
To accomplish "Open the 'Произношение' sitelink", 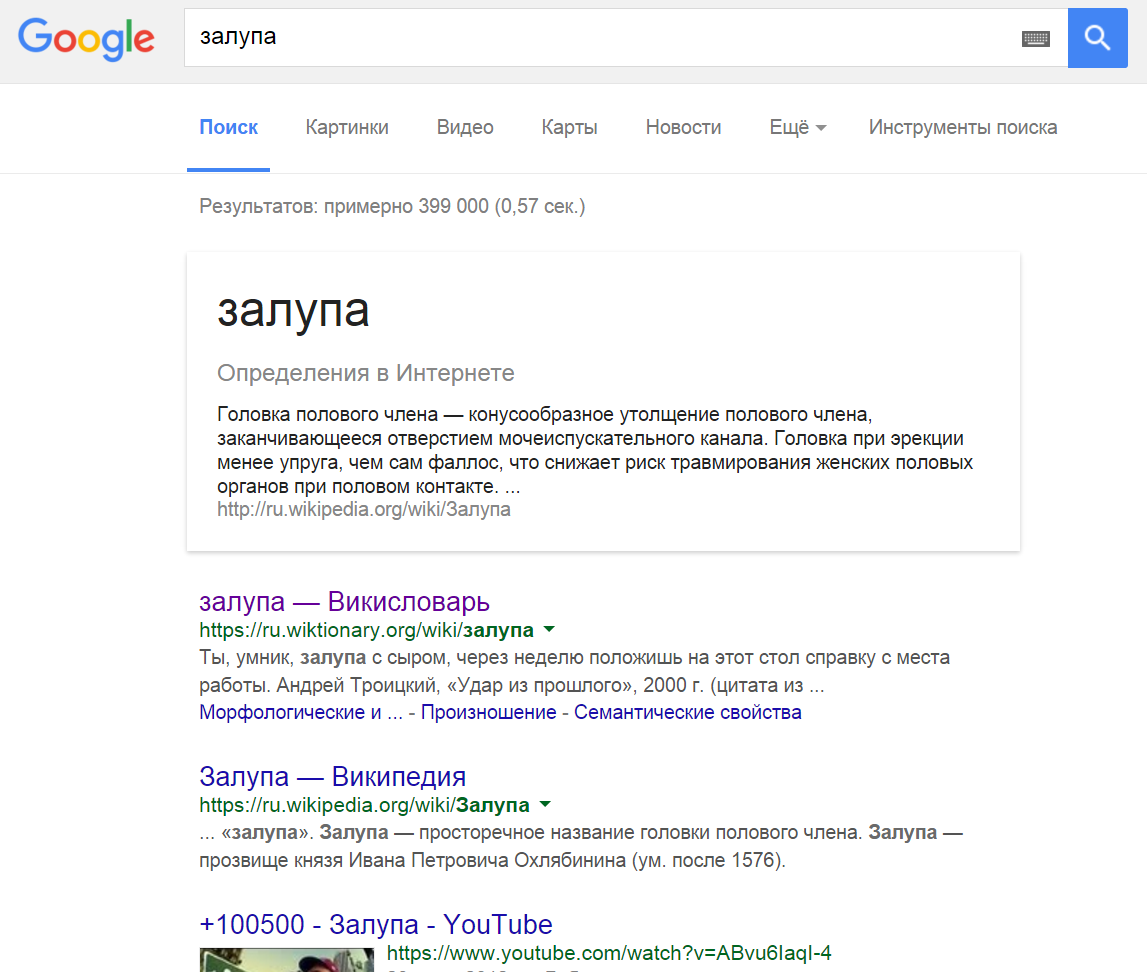I will [489, 712].
